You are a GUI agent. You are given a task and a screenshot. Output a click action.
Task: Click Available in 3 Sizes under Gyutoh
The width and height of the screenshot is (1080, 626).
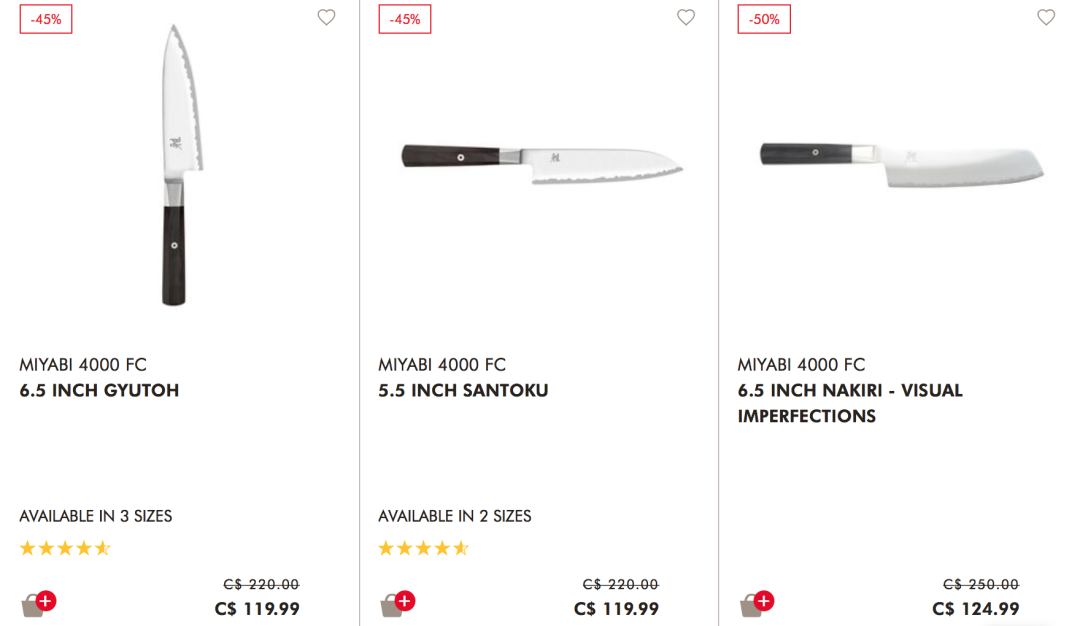point(96,516)
